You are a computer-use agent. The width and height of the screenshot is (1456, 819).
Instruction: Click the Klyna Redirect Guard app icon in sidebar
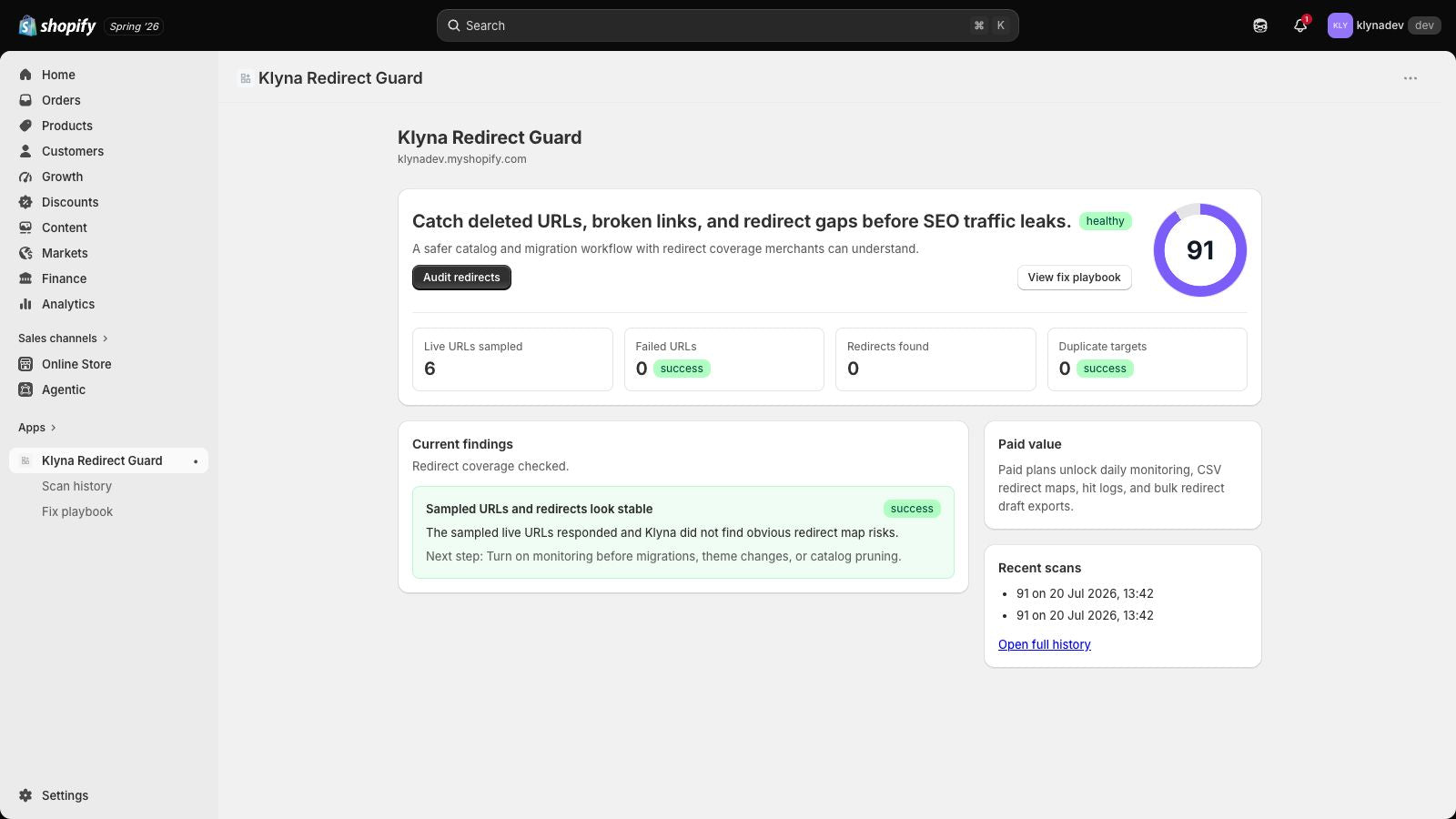point(25,460)
